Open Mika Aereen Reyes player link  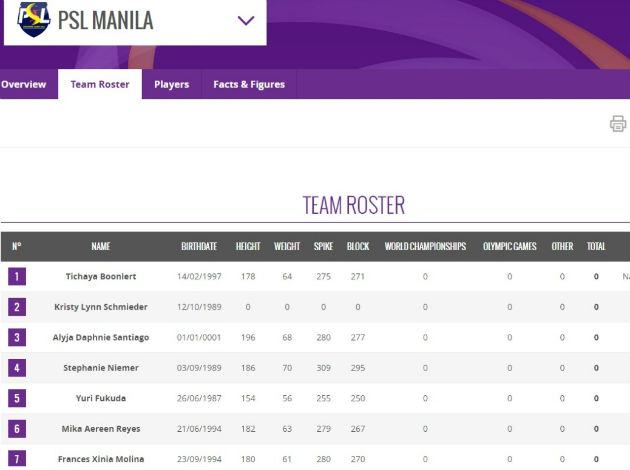(x=100, y=429)
